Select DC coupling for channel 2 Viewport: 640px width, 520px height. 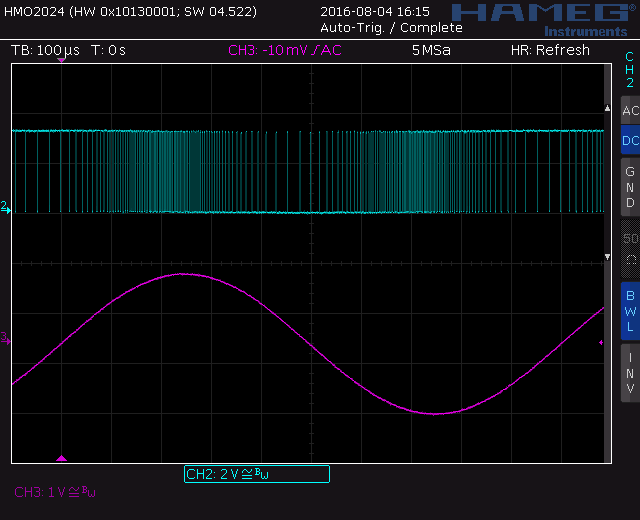pos(630,142)
